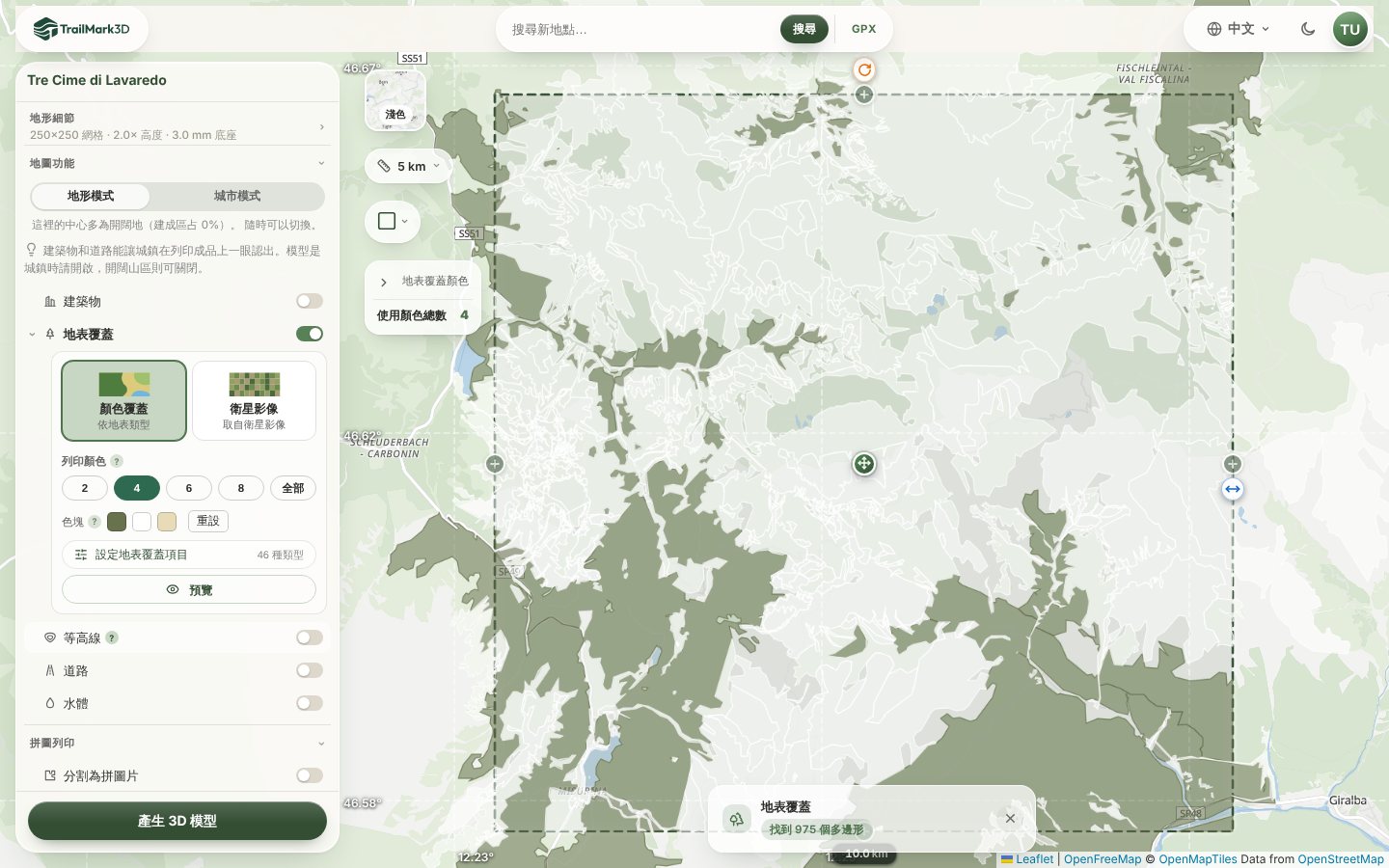
Task: Collapse the 拼圖列印 section
Action: (x=177, y=743)
